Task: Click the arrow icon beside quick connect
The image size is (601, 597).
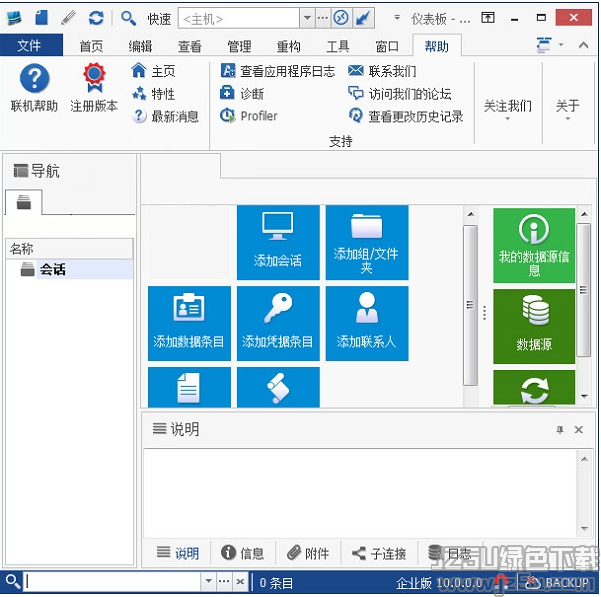Action: click(x=363, y=18)
